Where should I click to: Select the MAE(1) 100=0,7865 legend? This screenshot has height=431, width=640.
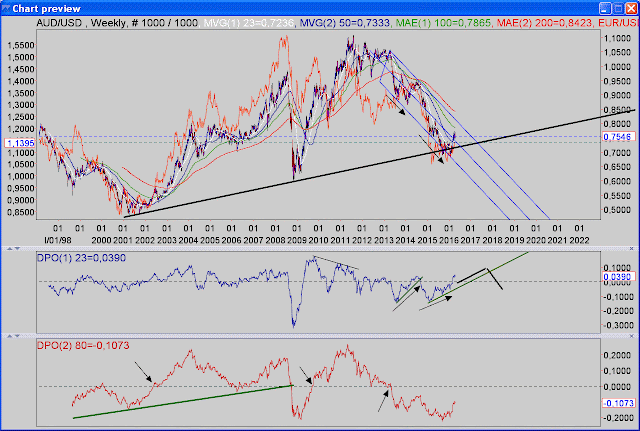pyautogui.click(x=444, y=23)
